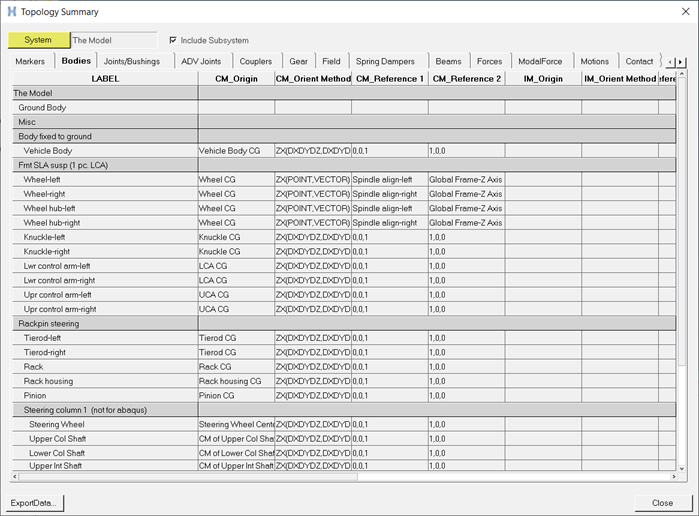
Task: Click the CM_Reference 1 column header
Action: (390, 79)
